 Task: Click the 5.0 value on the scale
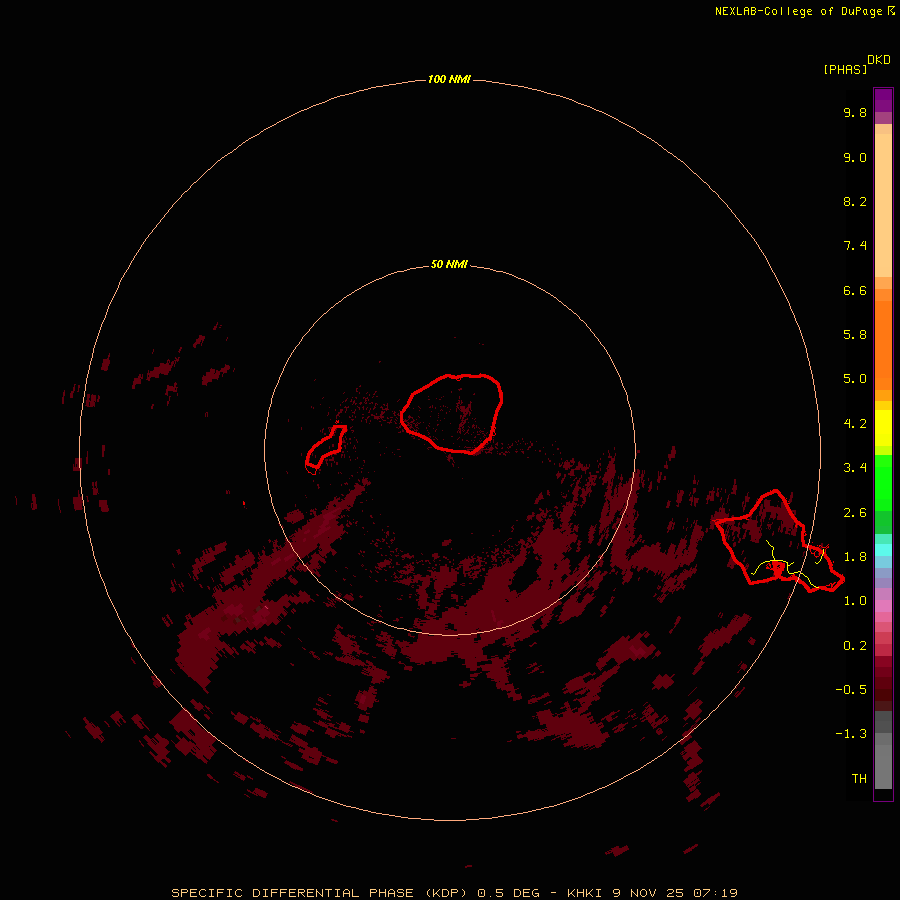855,379
